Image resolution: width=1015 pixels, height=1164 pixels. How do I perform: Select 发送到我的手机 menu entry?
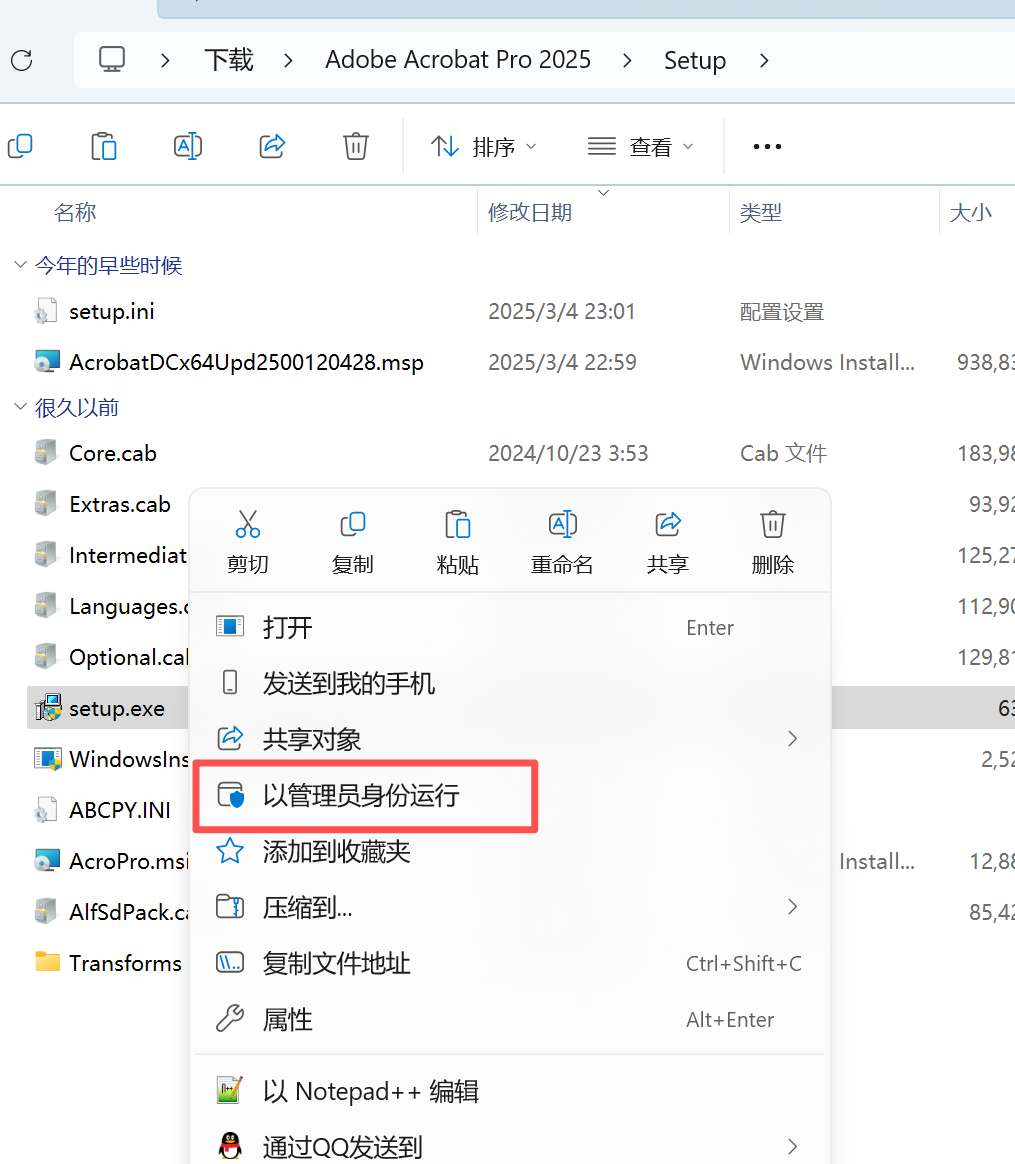tap(509, 683)
